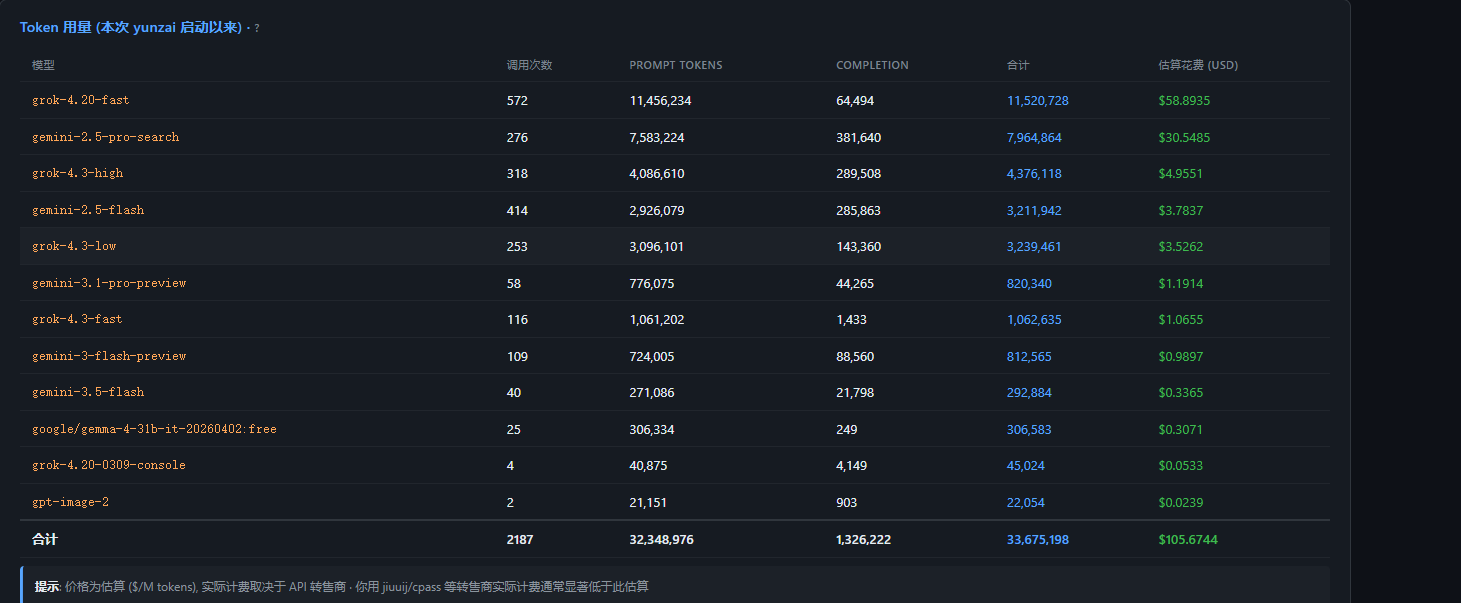
Task: Click the PROMPT TOKENS column header
Action: 676,65
